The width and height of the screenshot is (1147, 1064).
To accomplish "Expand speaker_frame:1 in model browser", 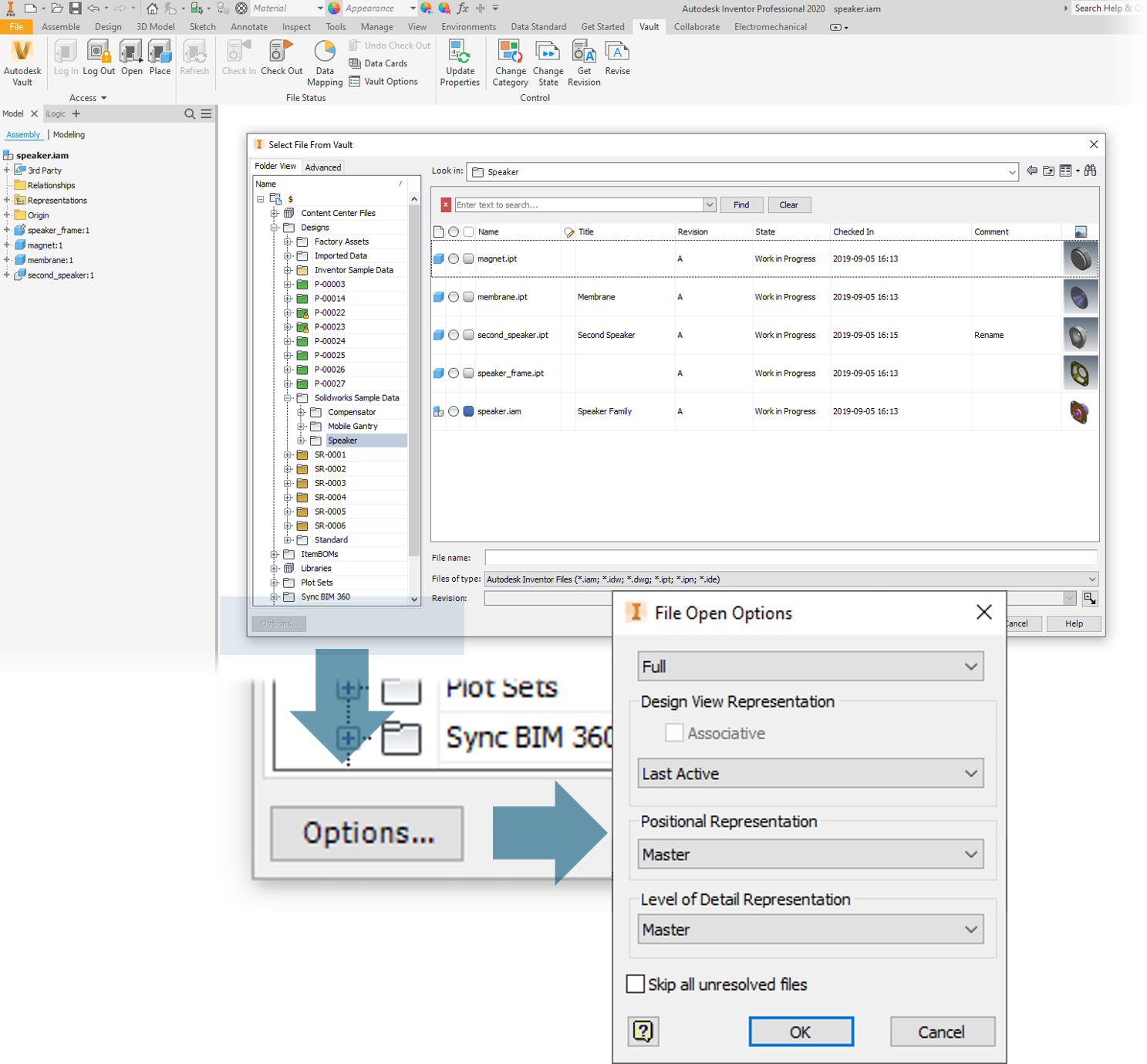I will click(7, 230).
